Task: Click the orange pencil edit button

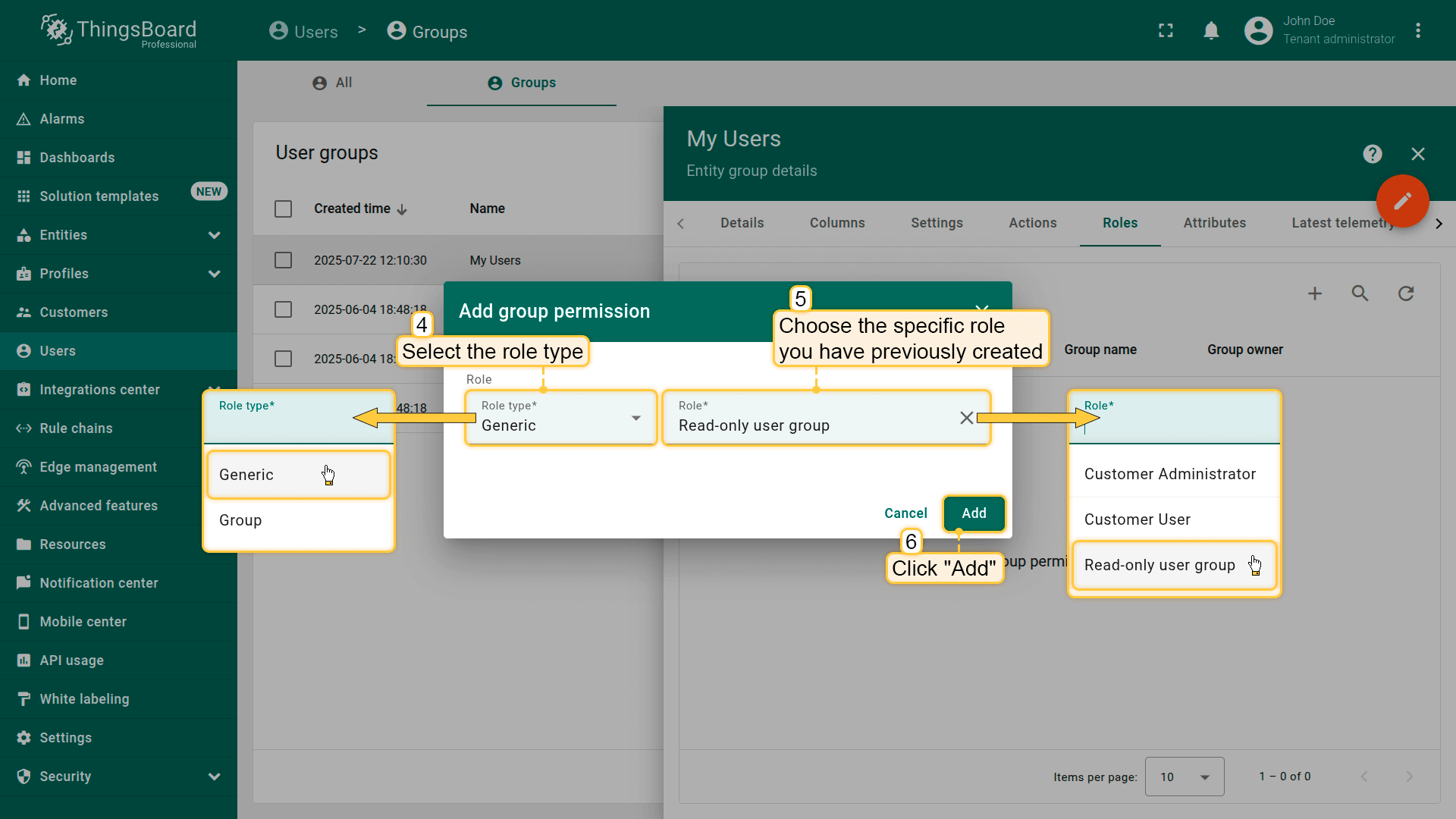Action: coord(1402,201)
